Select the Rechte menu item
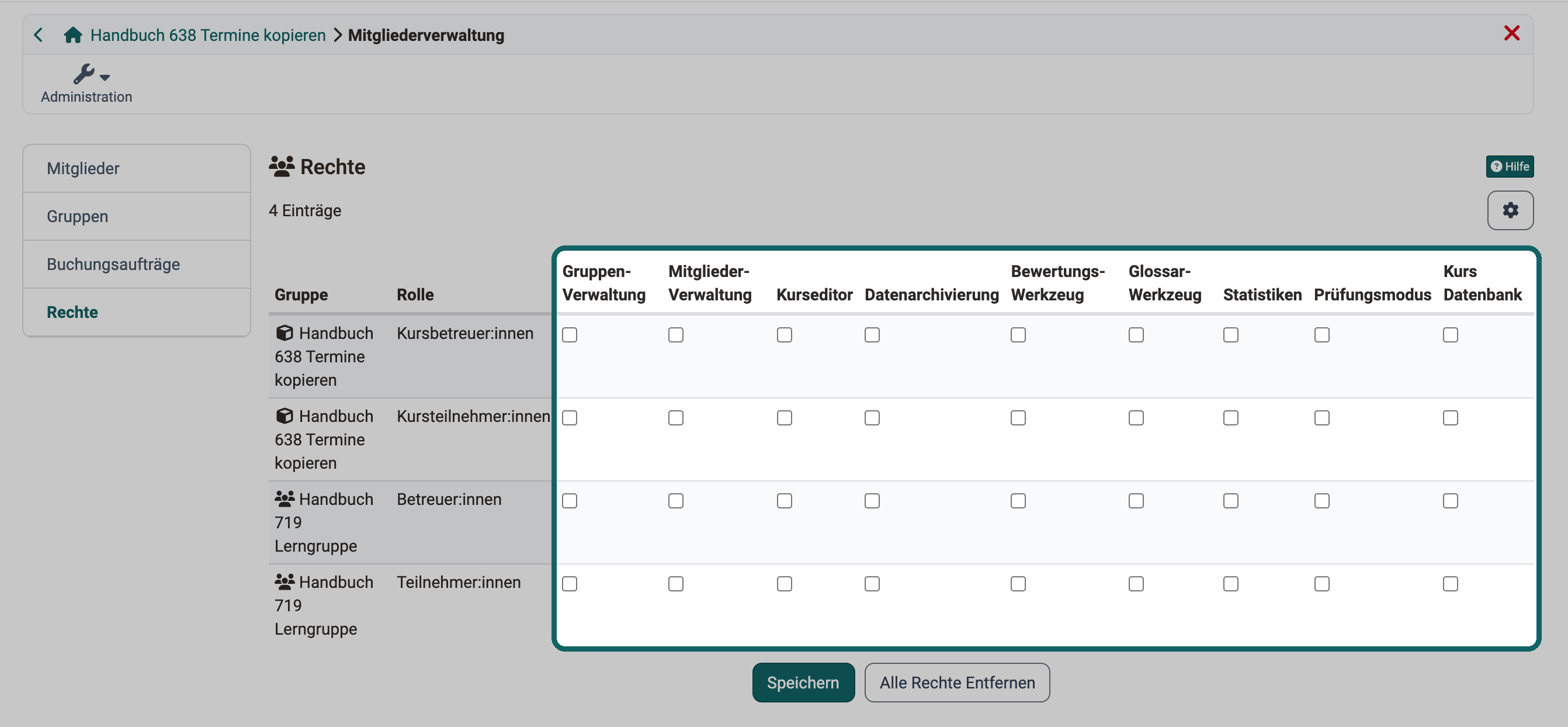This screenshot has width=1568, height=727. [136, 312]
